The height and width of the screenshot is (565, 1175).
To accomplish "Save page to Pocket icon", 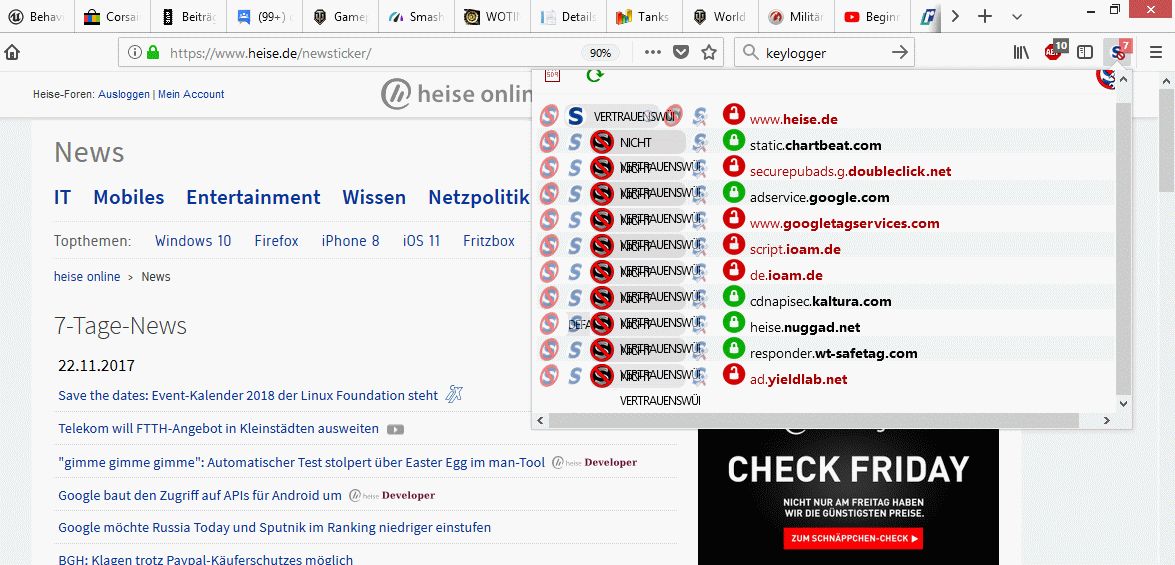I will (680, 52).
